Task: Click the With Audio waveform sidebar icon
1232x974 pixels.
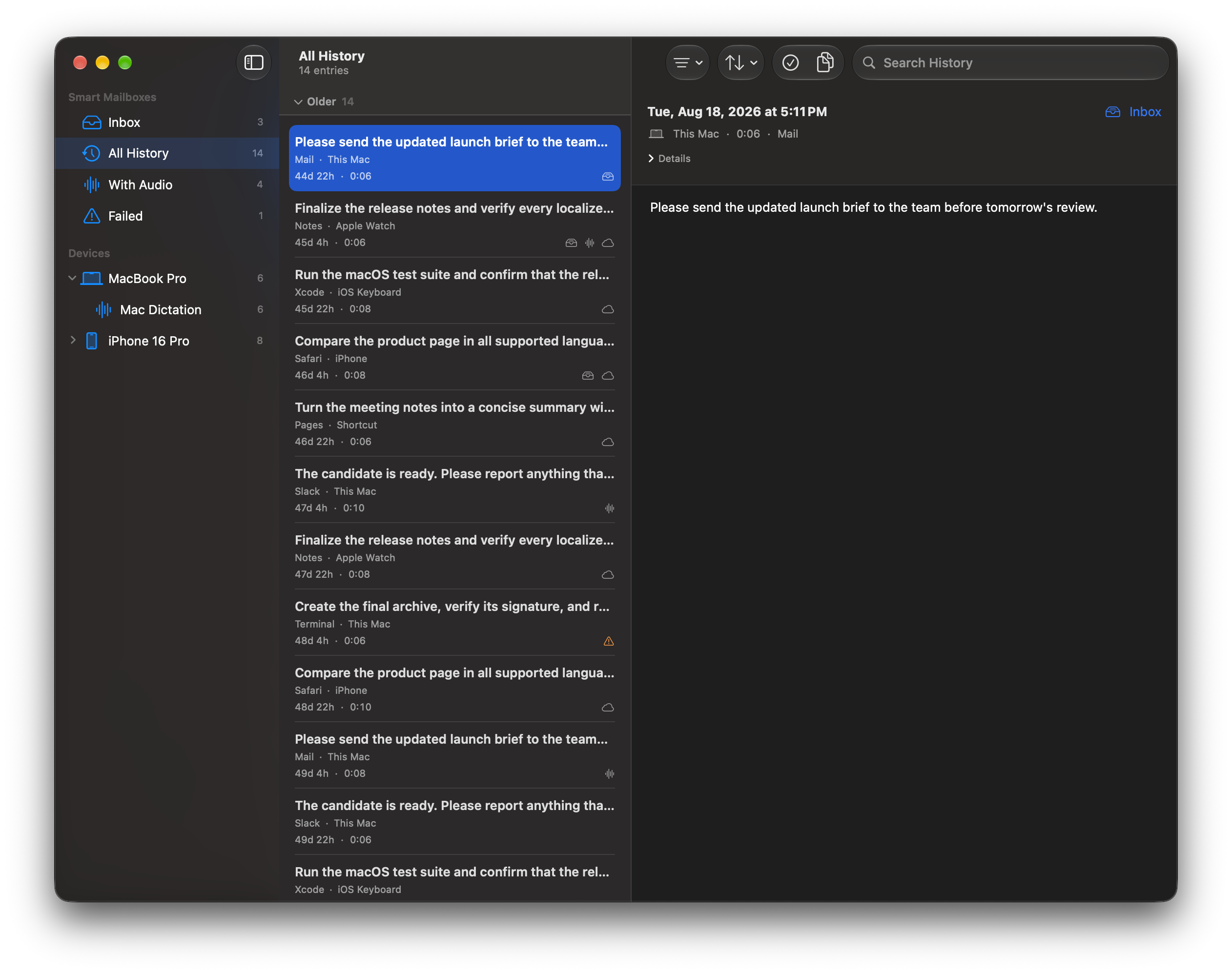Action: click(x=91, y=184)
